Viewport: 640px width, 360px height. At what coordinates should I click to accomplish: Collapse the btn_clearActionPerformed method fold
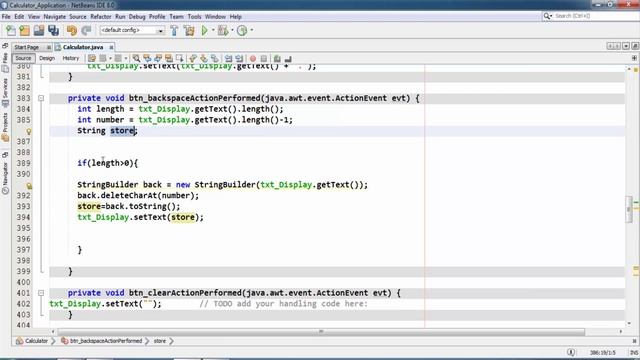41,293
